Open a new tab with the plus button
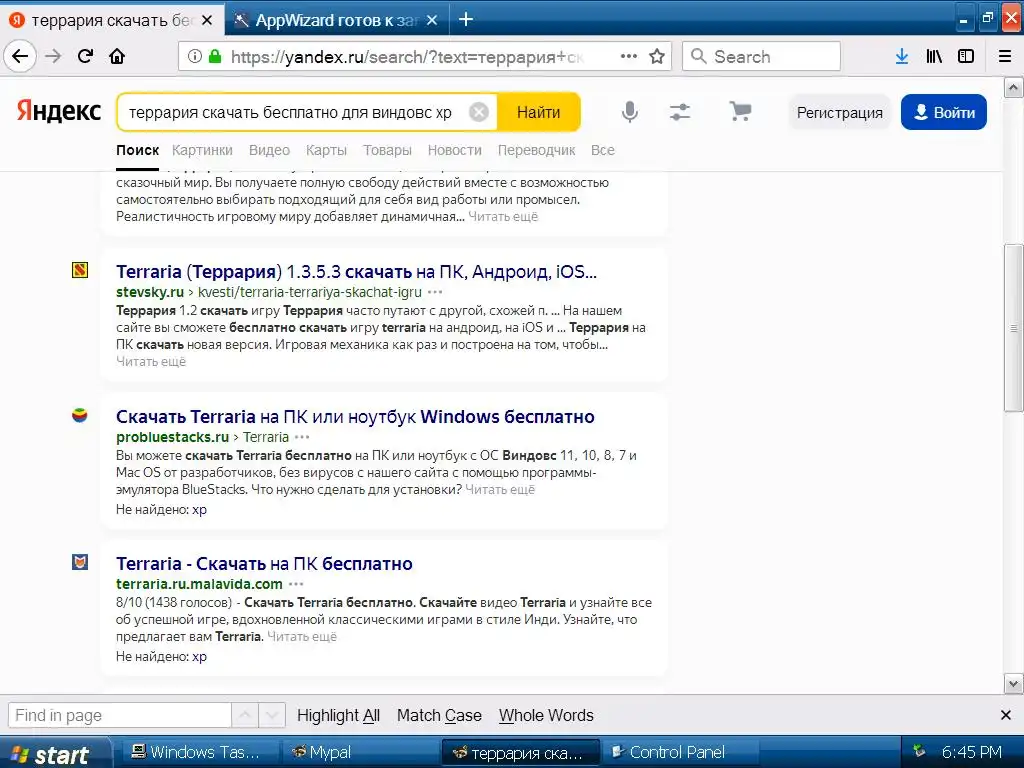This screenshot has height=768, width=1024. tap(466, 20)
